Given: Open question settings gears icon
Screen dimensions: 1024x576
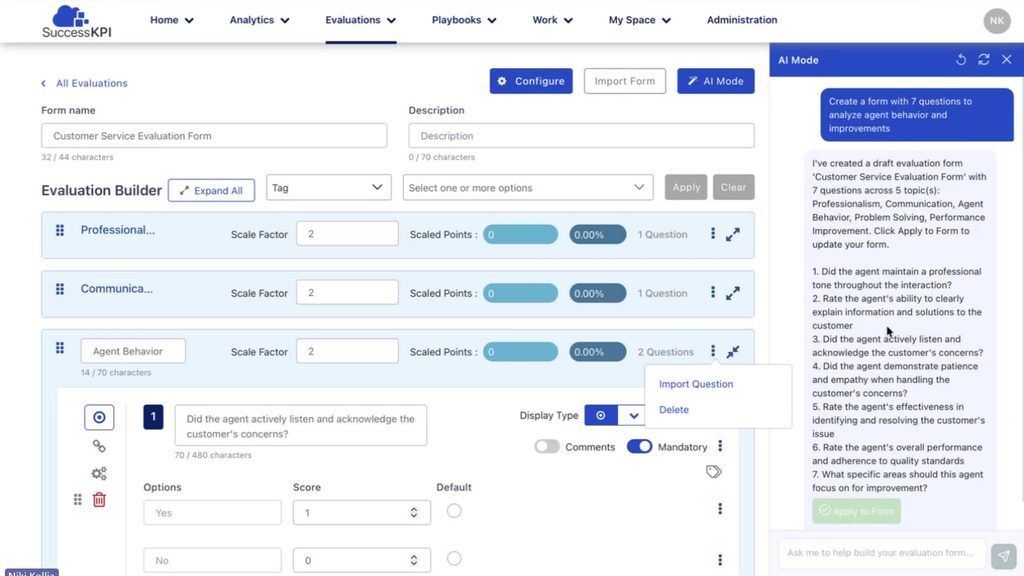Looking at the screenshot, I should pyautogui.click(x=99, y=473).
